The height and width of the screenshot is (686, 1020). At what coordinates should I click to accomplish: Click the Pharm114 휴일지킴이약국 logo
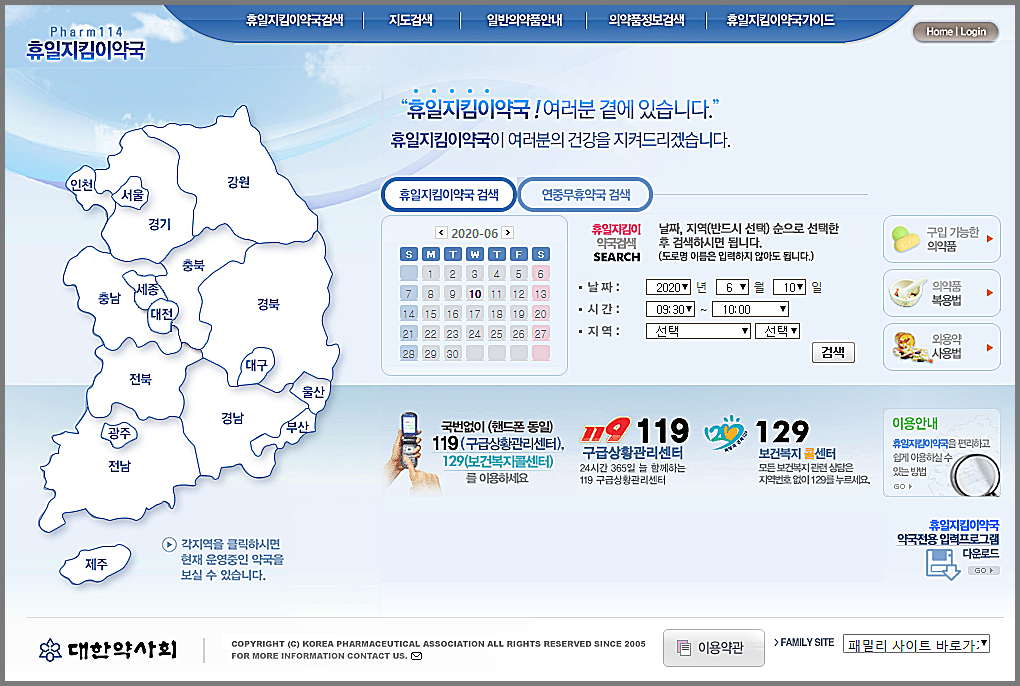click(86, 44)
